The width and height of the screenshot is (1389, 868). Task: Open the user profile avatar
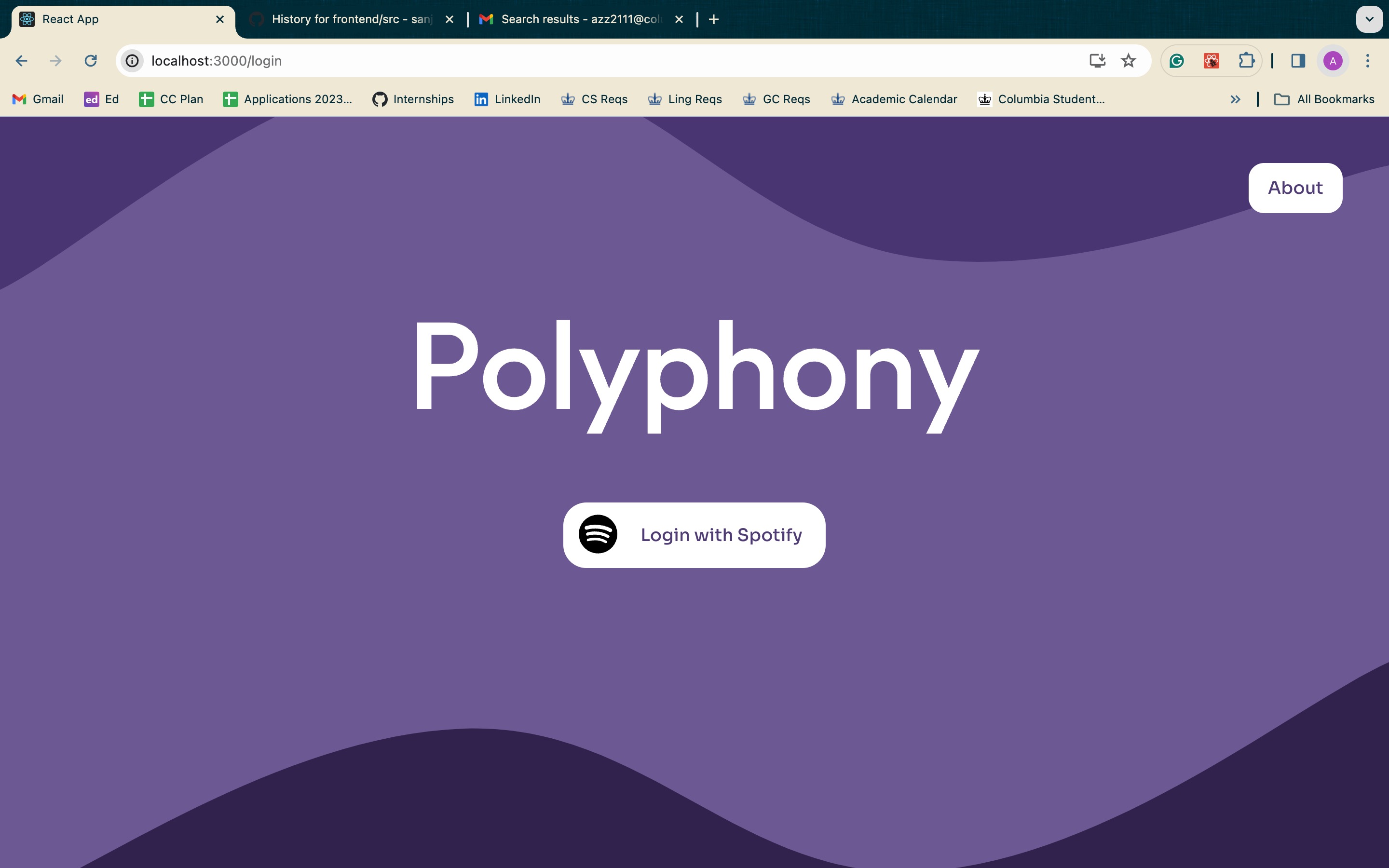pos(1333,61)
